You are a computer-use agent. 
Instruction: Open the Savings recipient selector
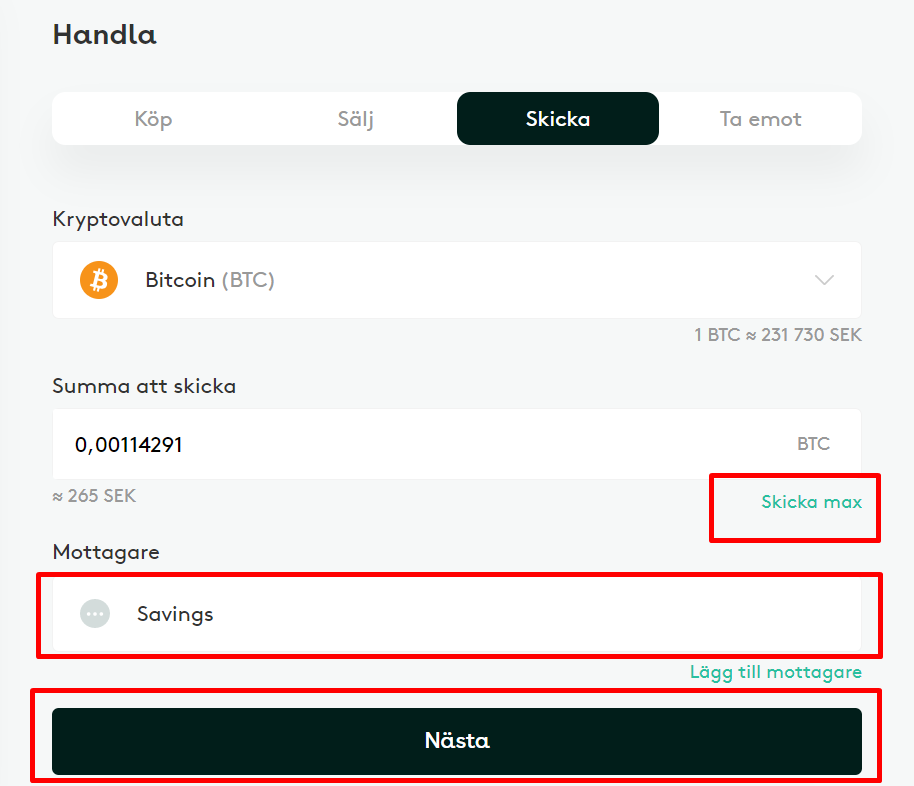(456, 614)
